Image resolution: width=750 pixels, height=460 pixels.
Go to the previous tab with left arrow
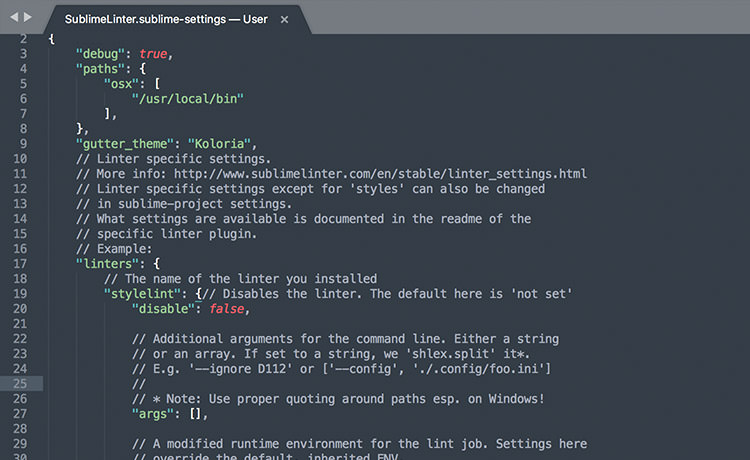(14, 17)
